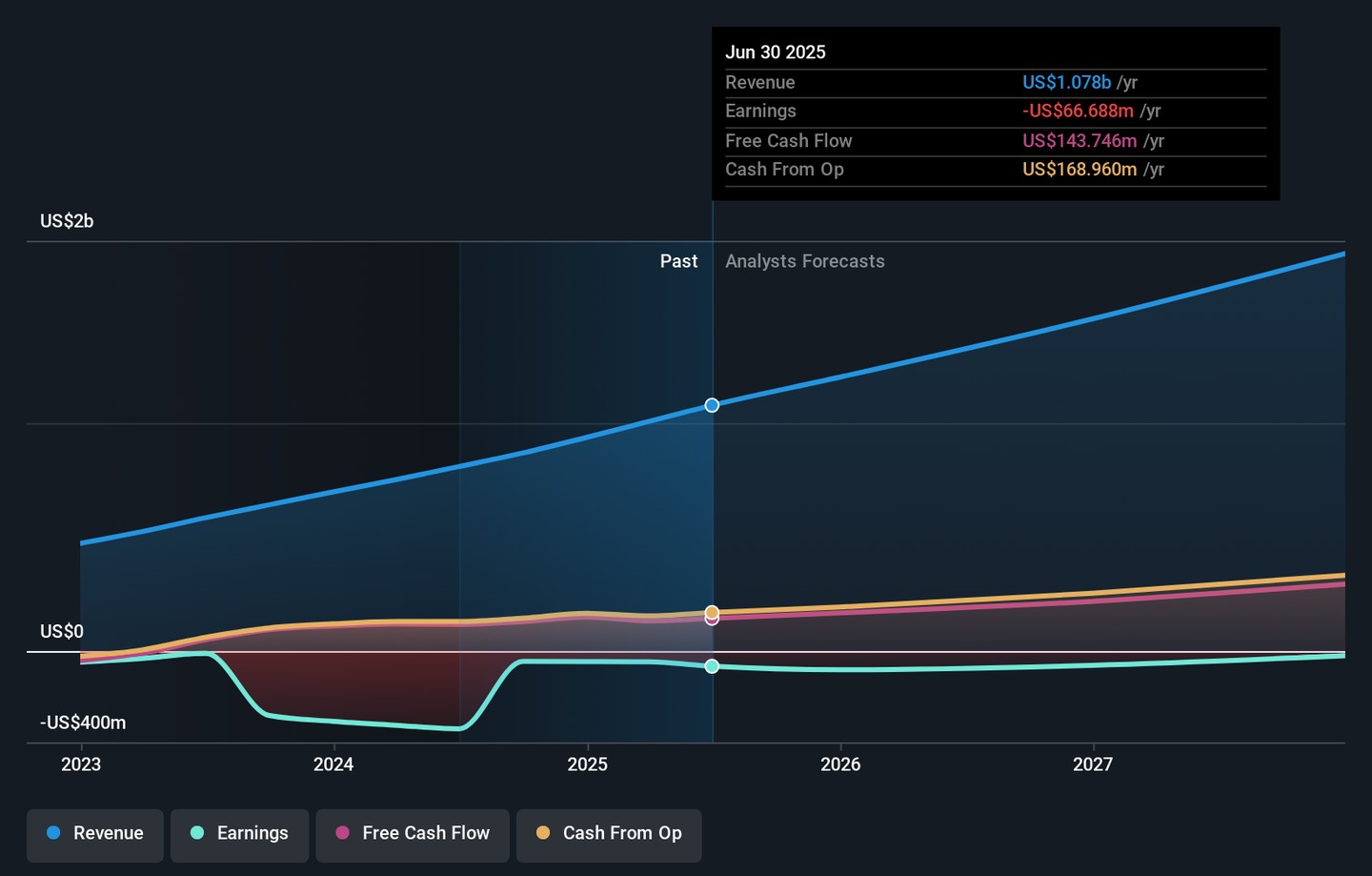
Task: Click the -US$66.688m earnings value in tooltip
Action: [x=1078, y=112]
